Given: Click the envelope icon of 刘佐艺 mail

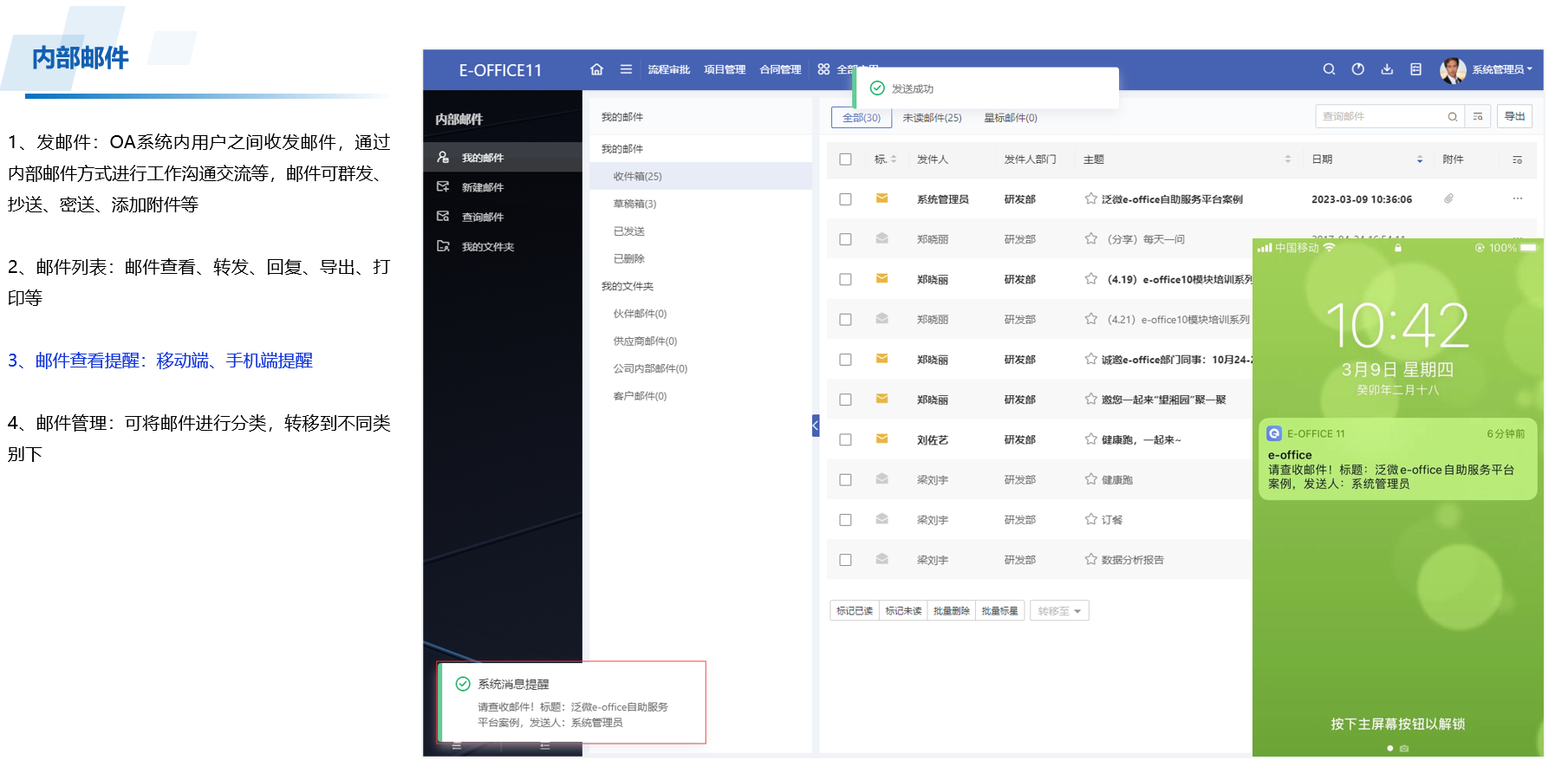Looking at the screenshot, I should (882, 439).
